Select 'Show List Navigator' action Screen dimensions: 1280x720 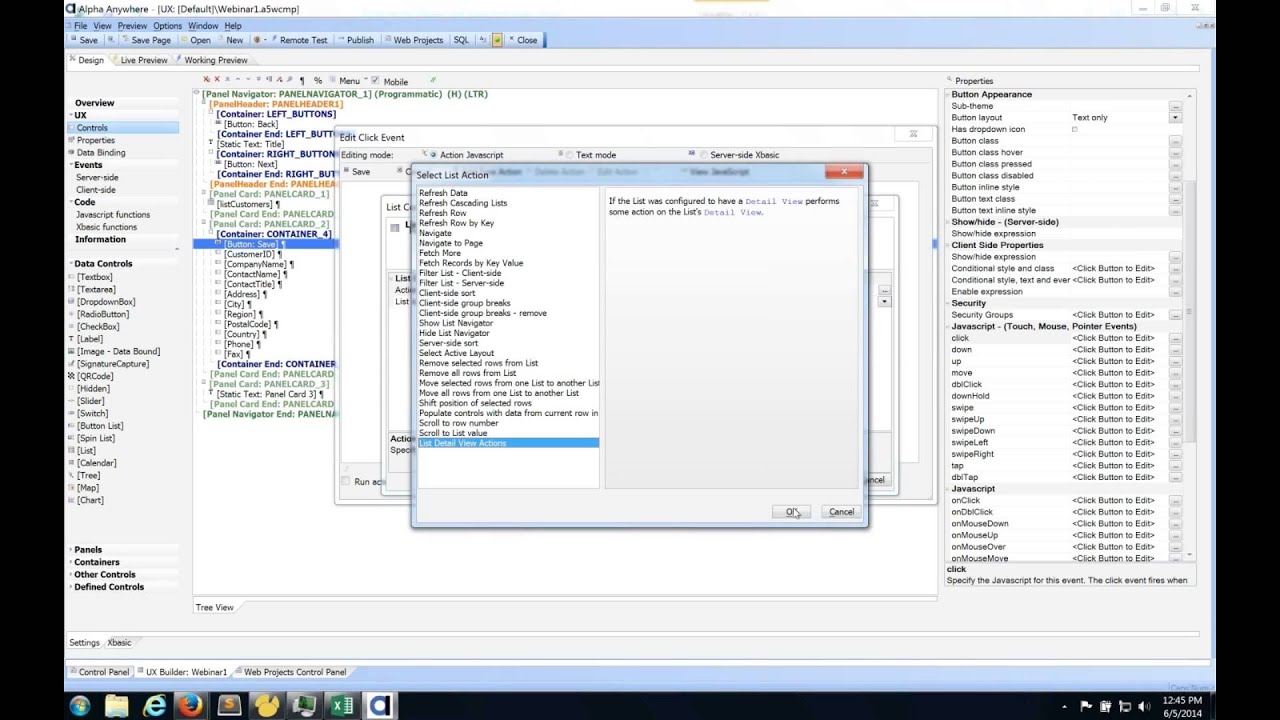pyautogui.click(x=456, y=323)
